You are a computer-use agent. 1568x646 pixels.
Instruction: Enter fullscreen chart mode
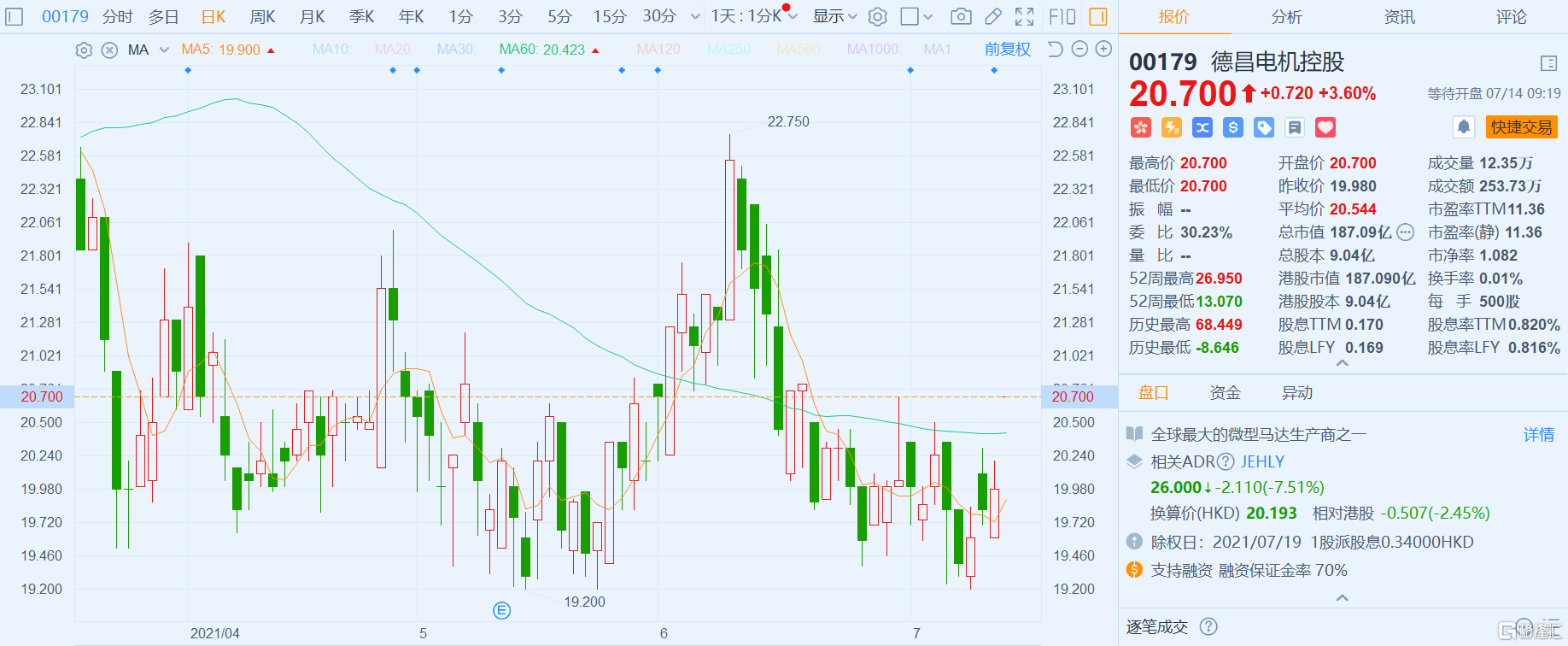pos(1024,16)
